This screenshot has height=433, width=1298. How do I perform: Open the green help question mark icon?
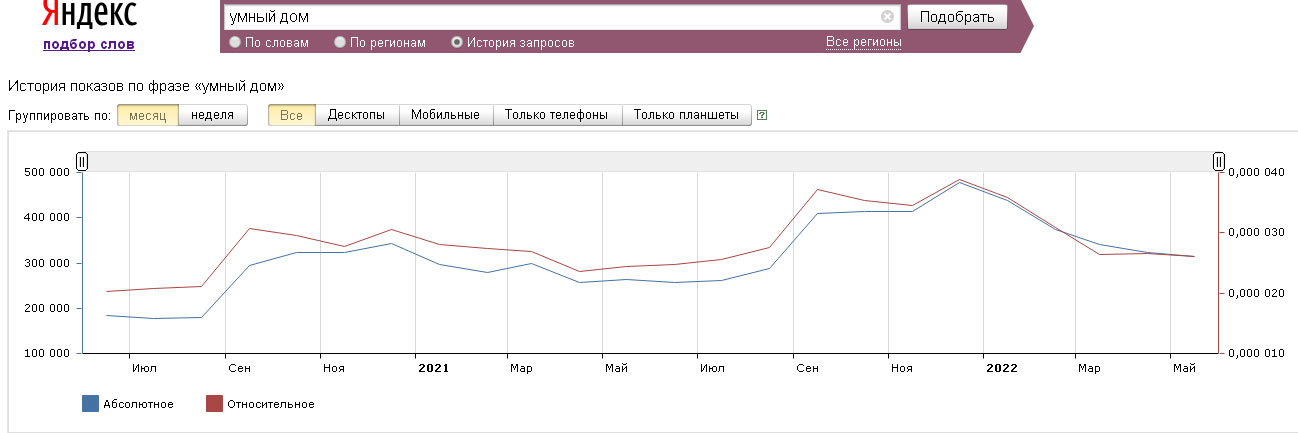[x=763, y=115]
